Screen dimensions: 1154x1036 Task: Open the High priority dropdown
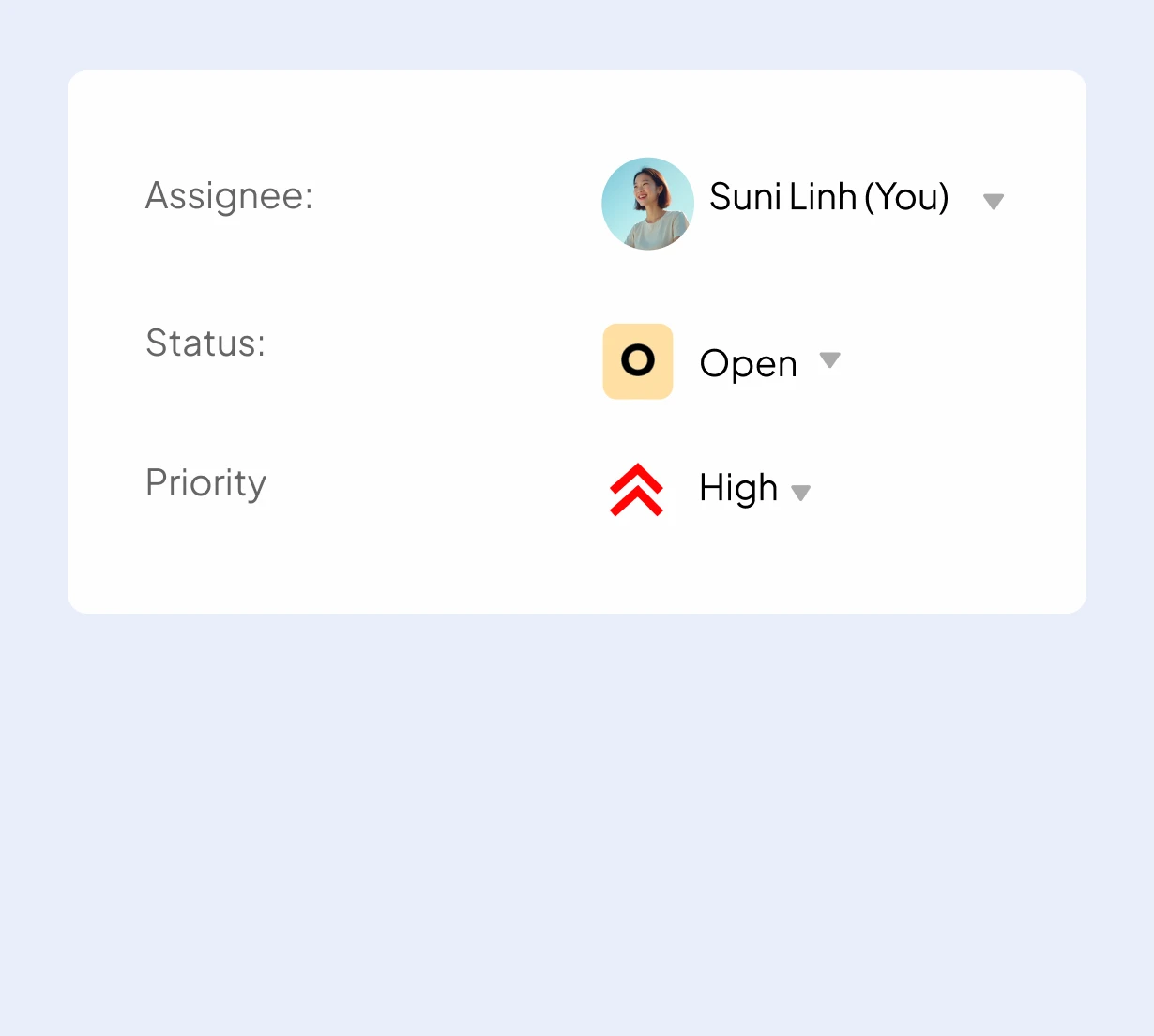(x=801, y=492)
